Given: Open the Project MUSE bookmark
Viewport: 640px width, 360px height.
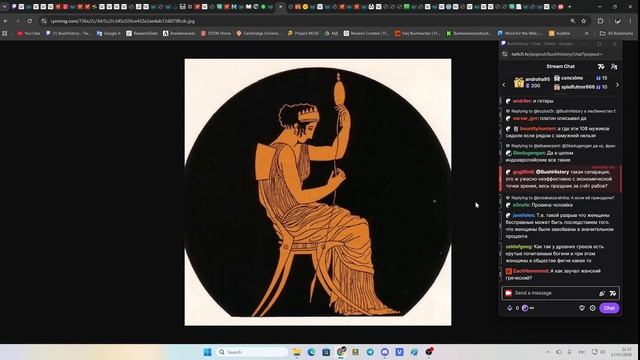Looking at the screenshot, I should [303, 33].
